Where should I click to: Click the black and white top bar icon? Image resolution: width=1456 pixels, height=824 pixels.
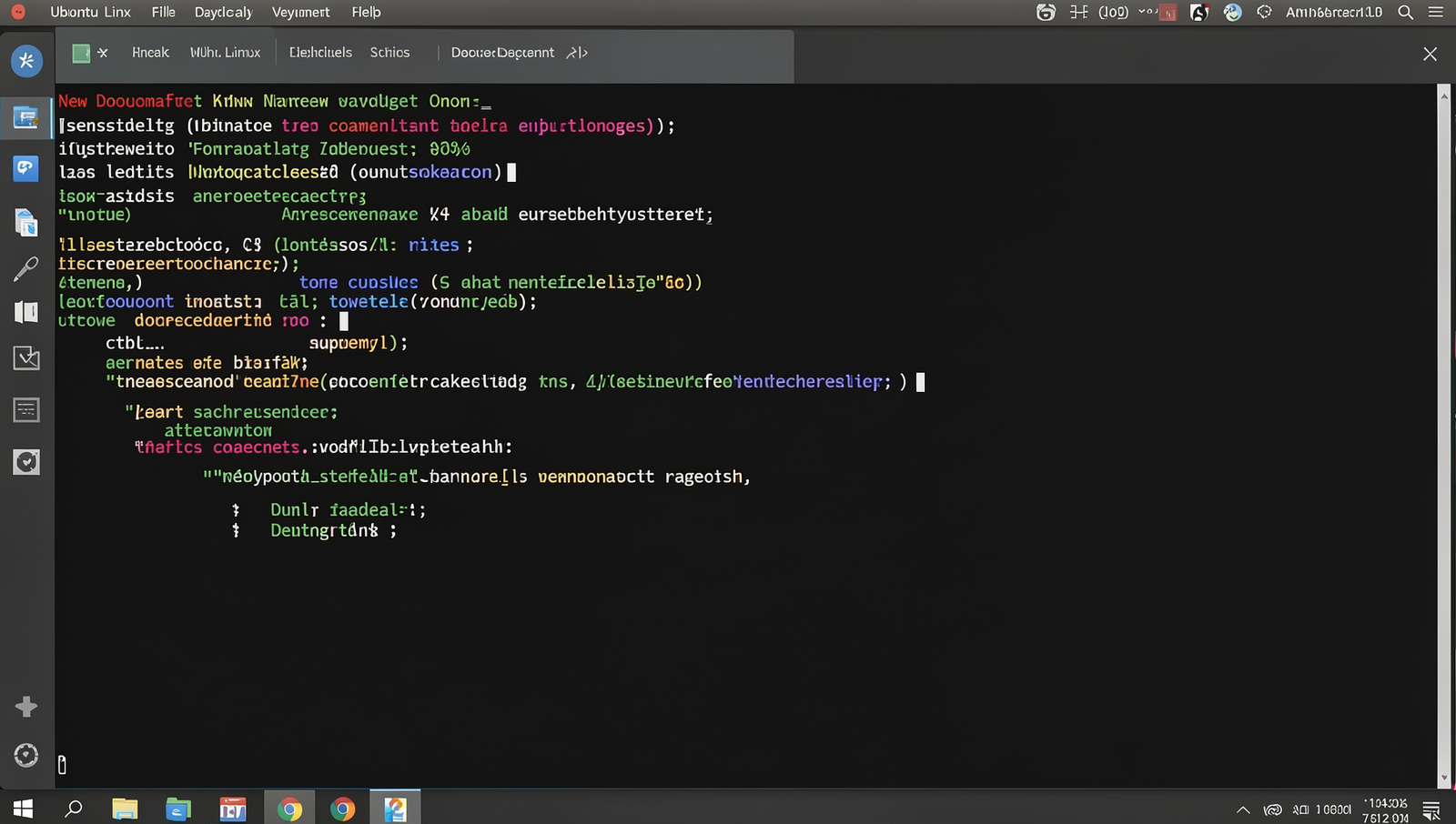click(1199, 12)
